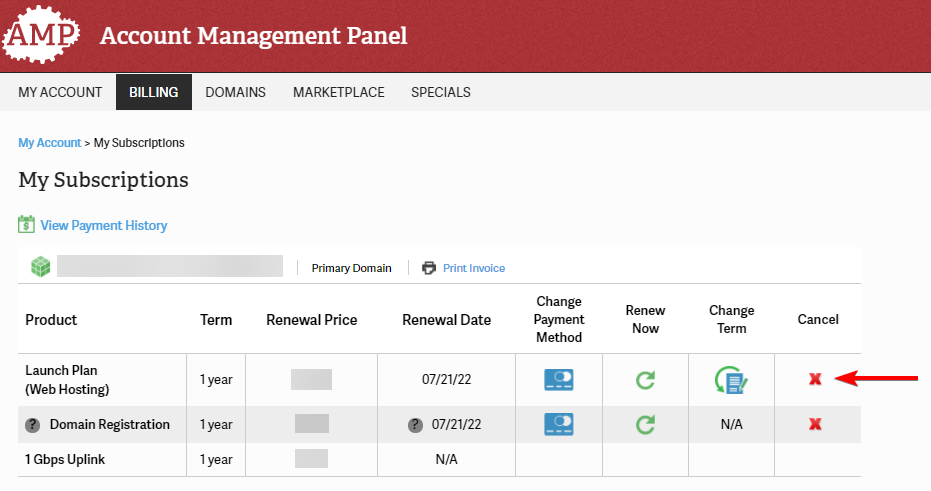Click the green payment history calendar icon

click(26, 225)
